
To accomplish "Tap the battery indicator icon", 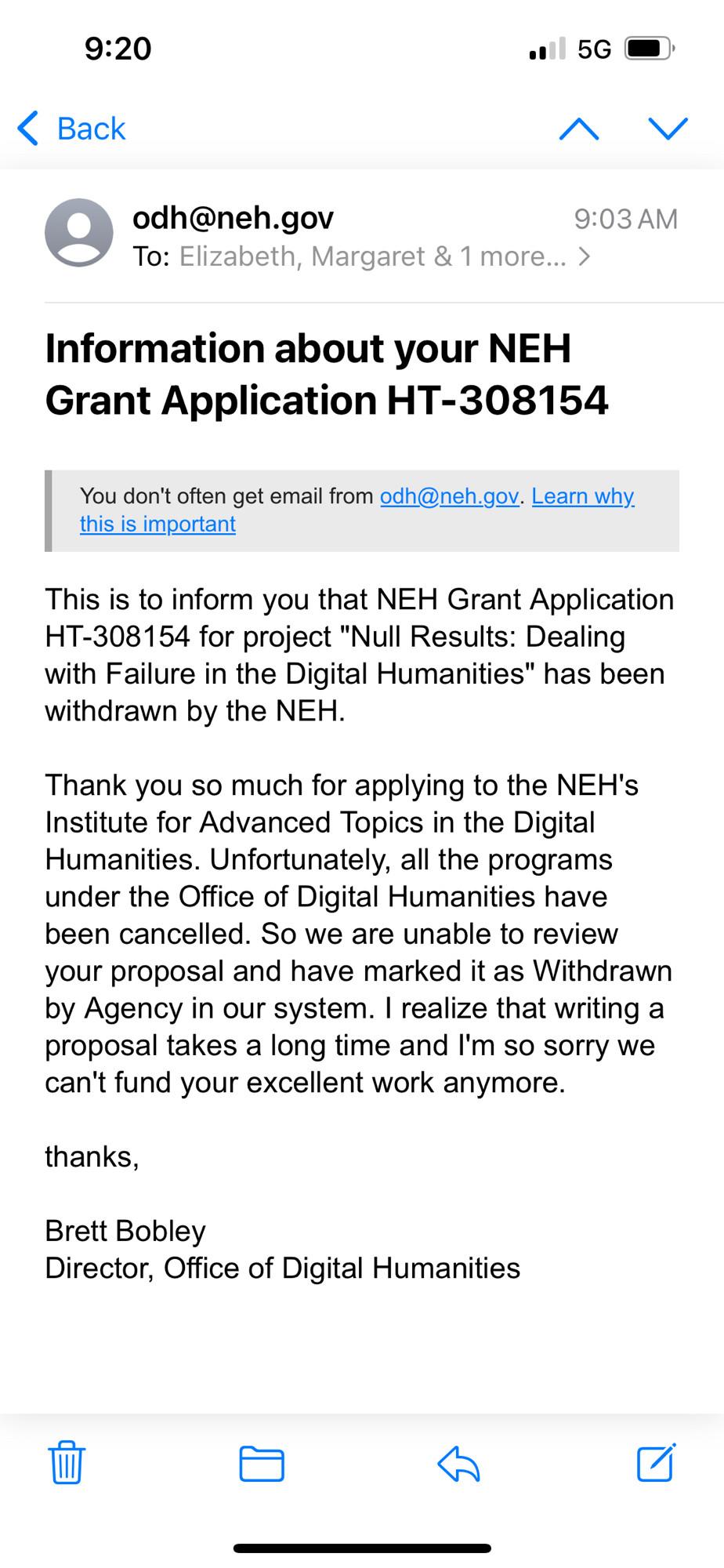I will click(650, 49).
